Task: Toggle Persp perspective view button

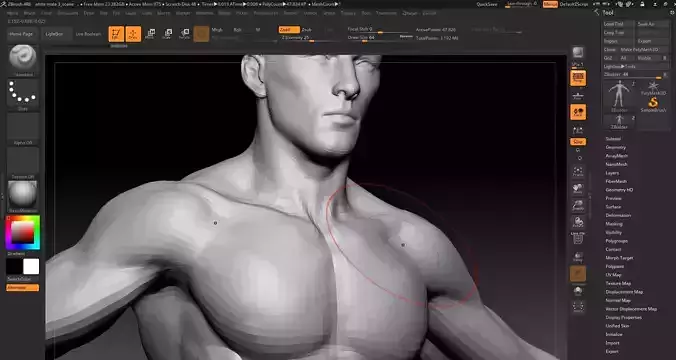Action: (578, 78)
